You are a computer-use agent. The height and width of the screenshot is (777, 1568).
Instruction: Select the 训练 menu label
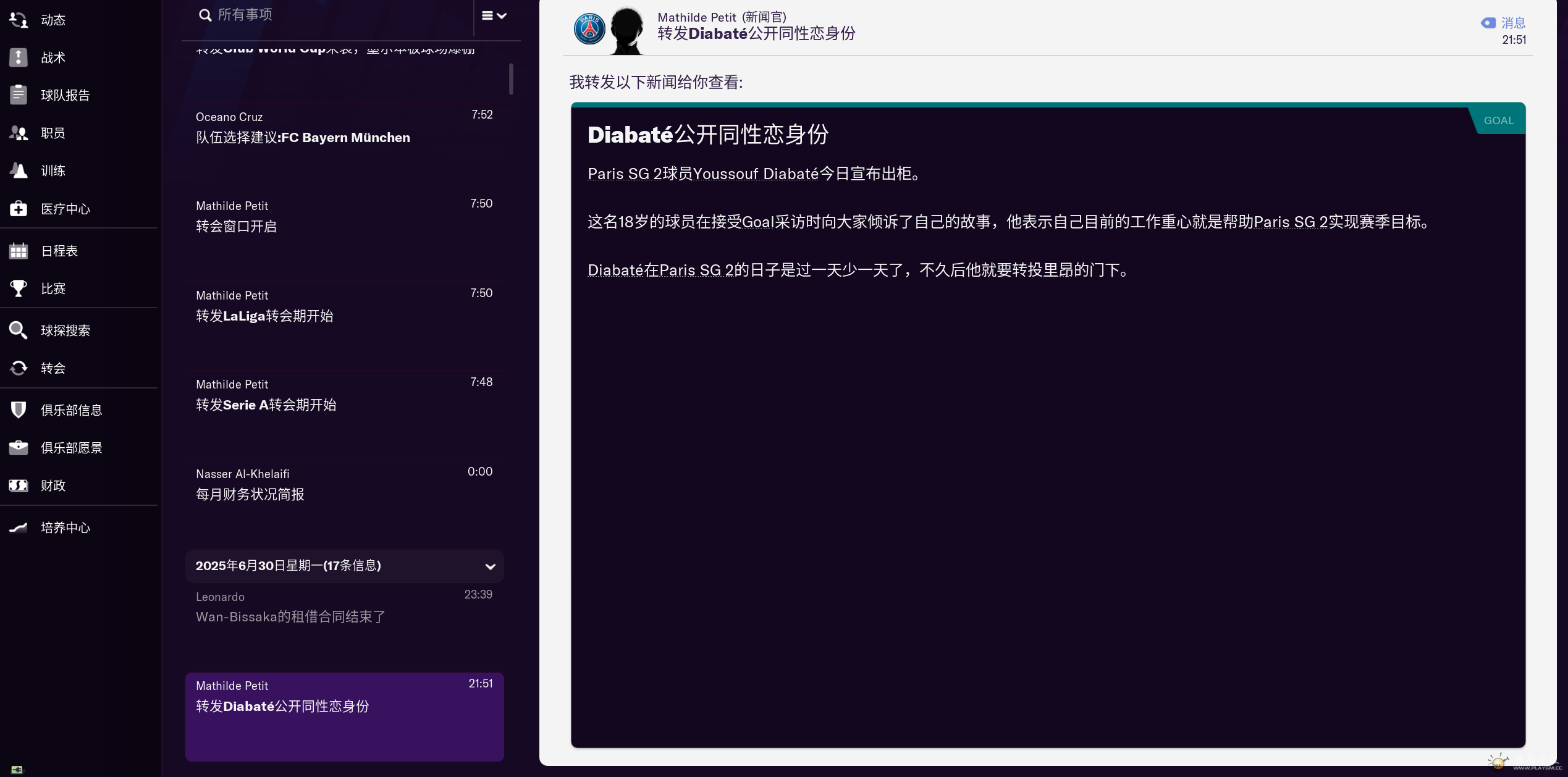point(53,170)
